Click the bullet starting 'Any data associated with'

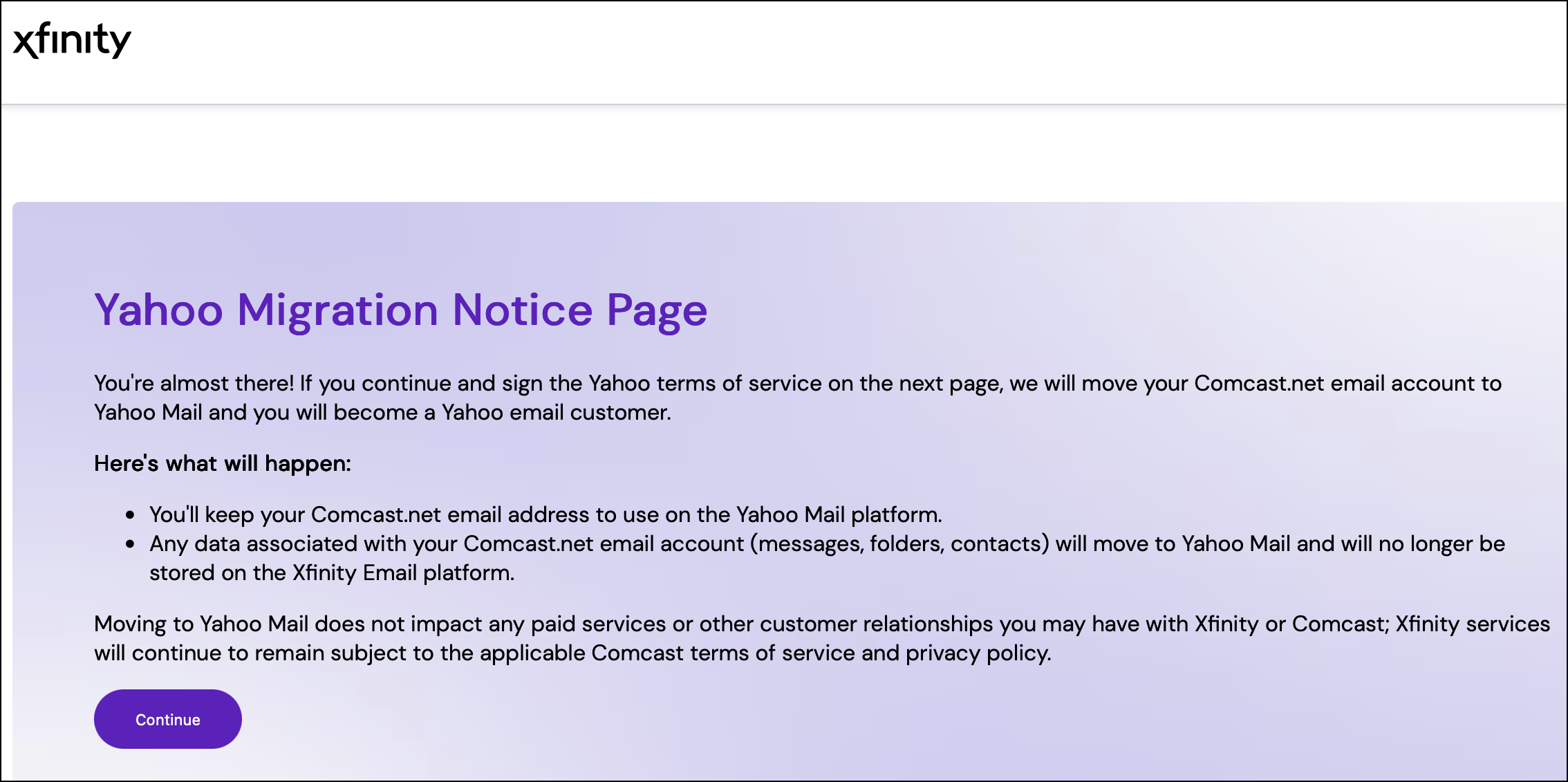coord(827,558)
